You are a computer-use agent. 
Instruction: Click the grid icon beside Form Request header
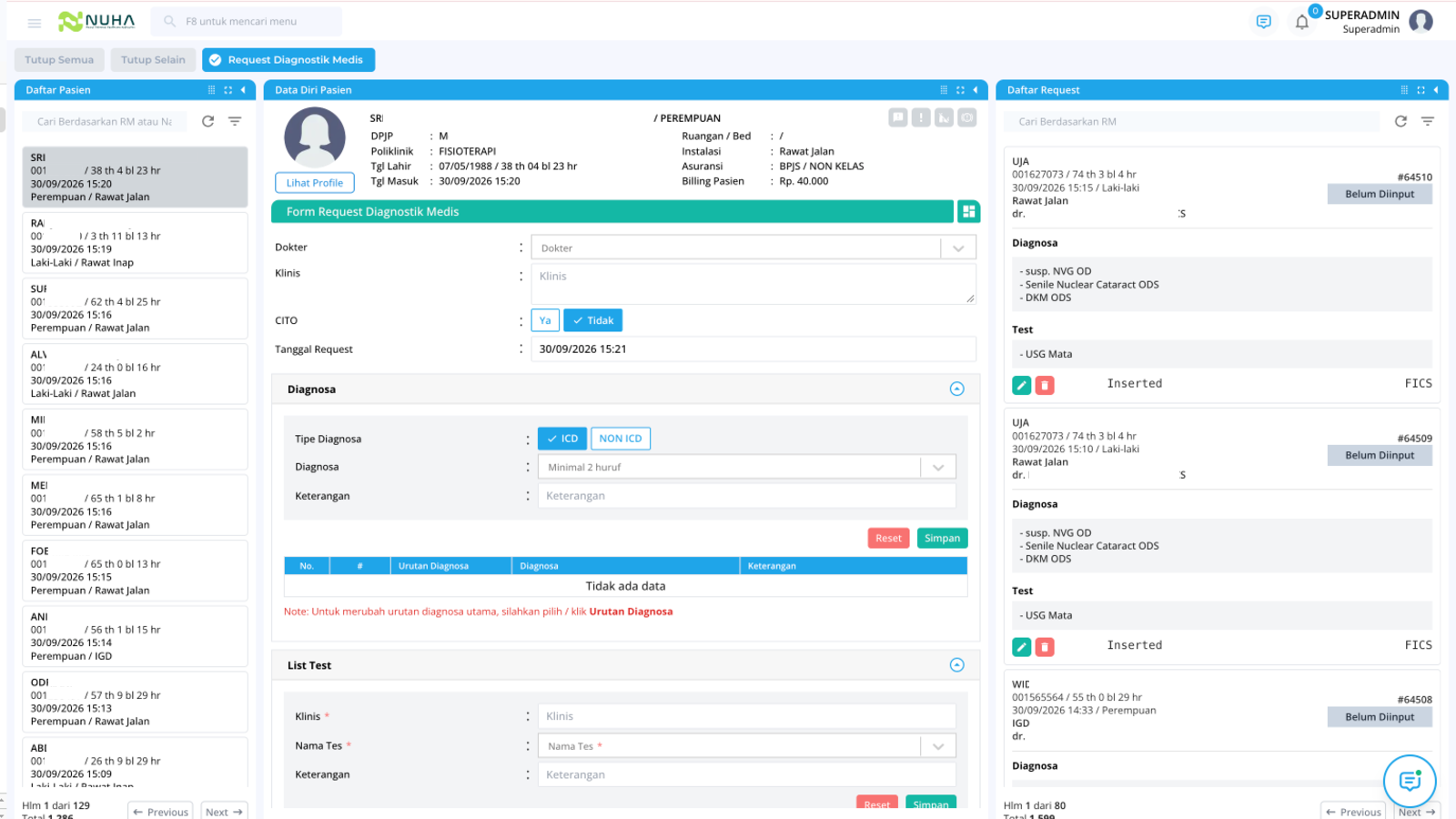coord(969,211)
